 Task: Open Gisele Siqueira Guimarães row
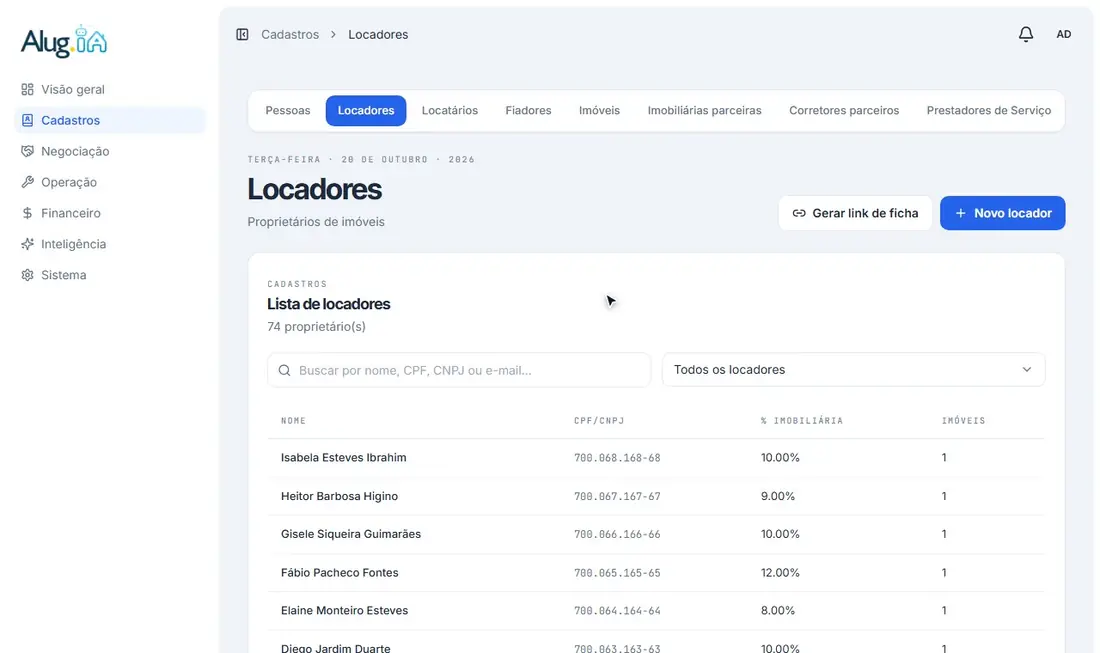click(x=656, y=534)
